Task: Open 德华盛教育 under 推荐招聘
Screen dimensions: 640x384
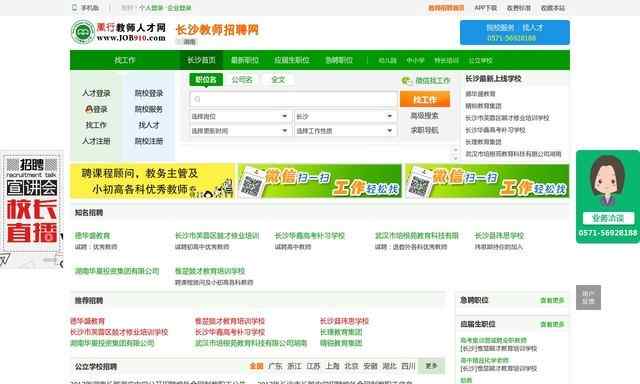Action: pyautogui.click(x=87, y=321)
